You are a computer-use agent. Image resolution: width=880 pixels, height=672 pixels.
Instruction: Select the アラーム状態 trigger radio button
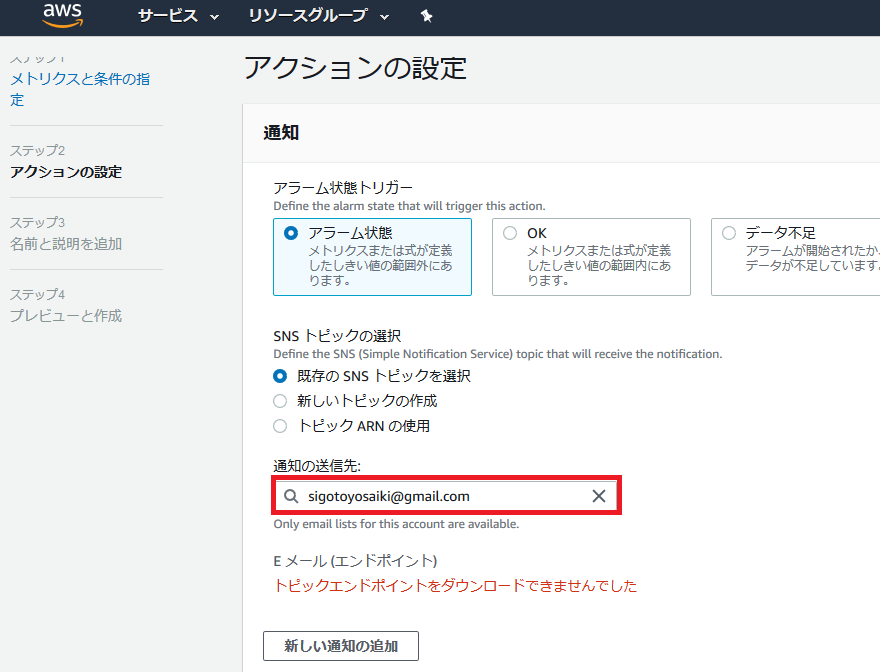pyautogui.click(x=291, y=233)
